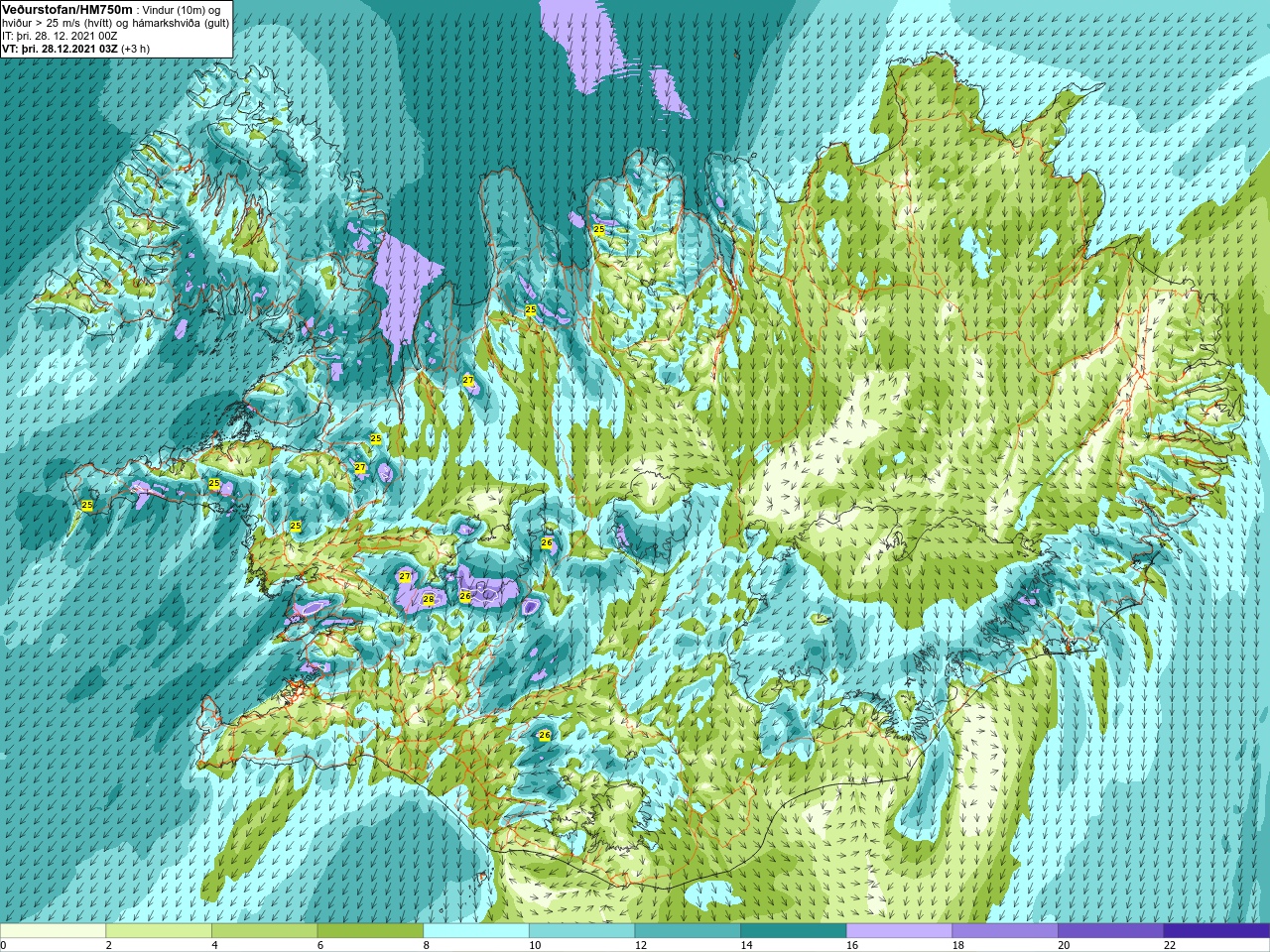Click the legend scale label '16'

(852, 945)
